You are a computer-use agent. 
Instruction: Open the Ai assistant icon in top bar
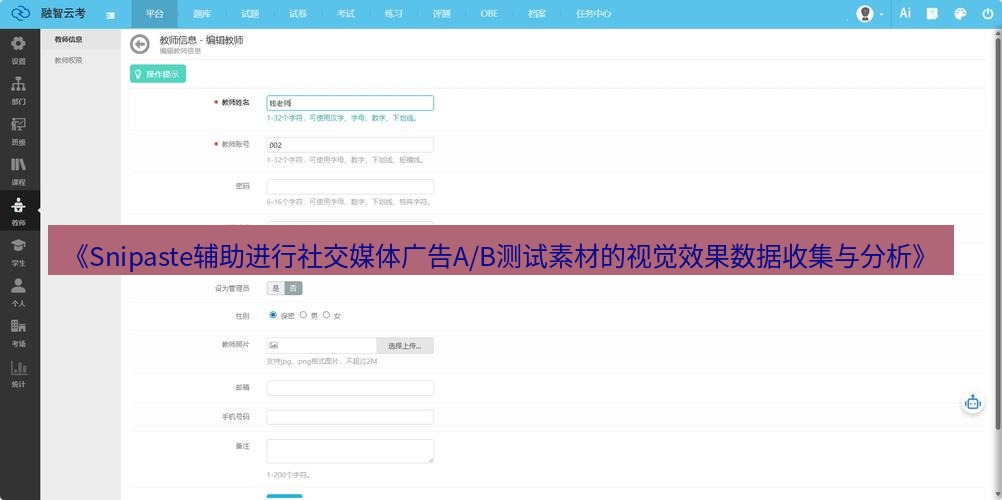(x=905, y=13)
